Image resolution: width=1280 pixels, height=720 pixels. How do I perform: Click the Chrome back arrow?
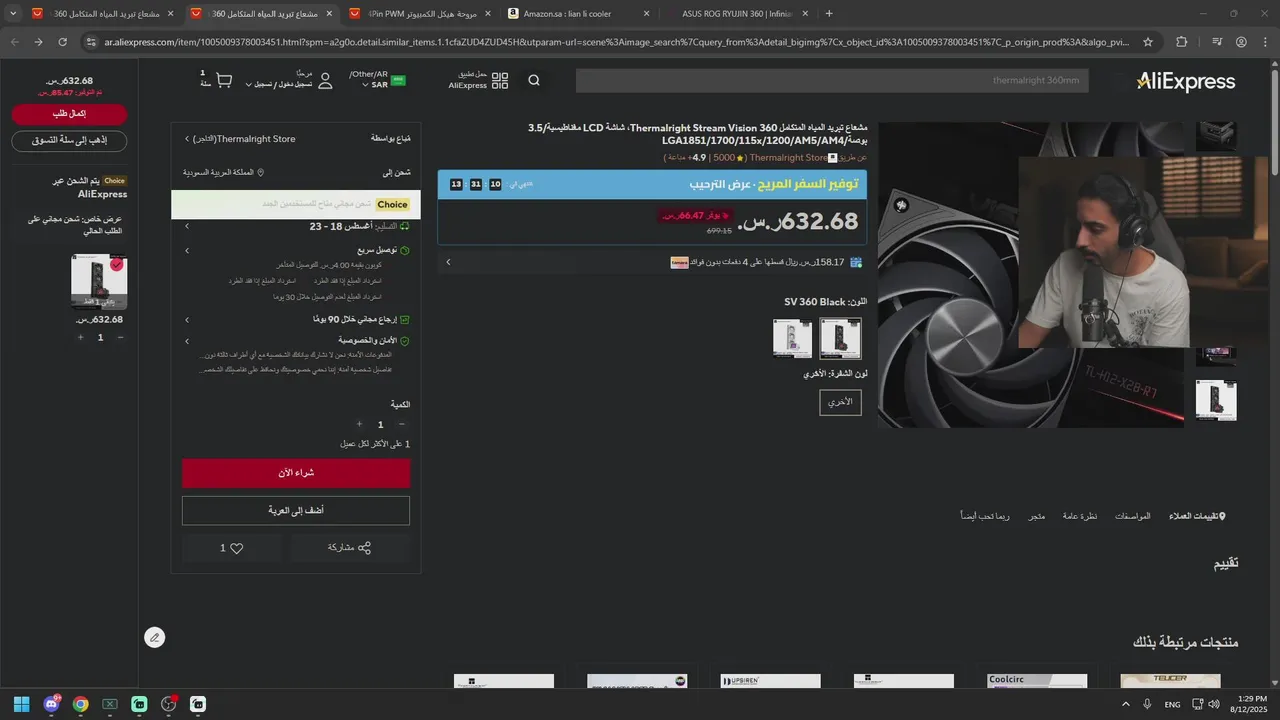(x=15, y=42)
